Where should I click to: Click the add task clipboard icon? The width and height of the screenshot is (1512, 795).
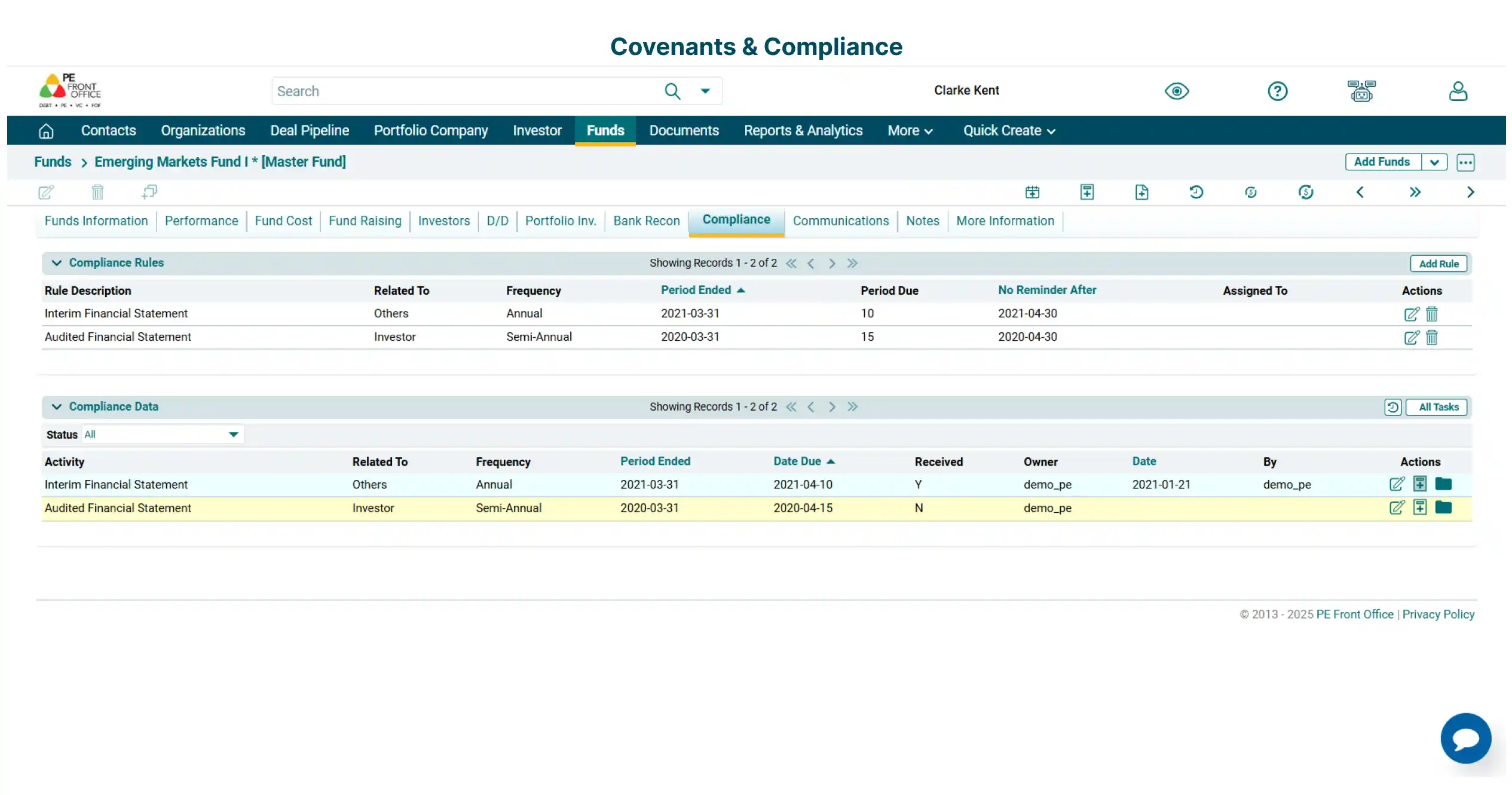(1087, 192)
